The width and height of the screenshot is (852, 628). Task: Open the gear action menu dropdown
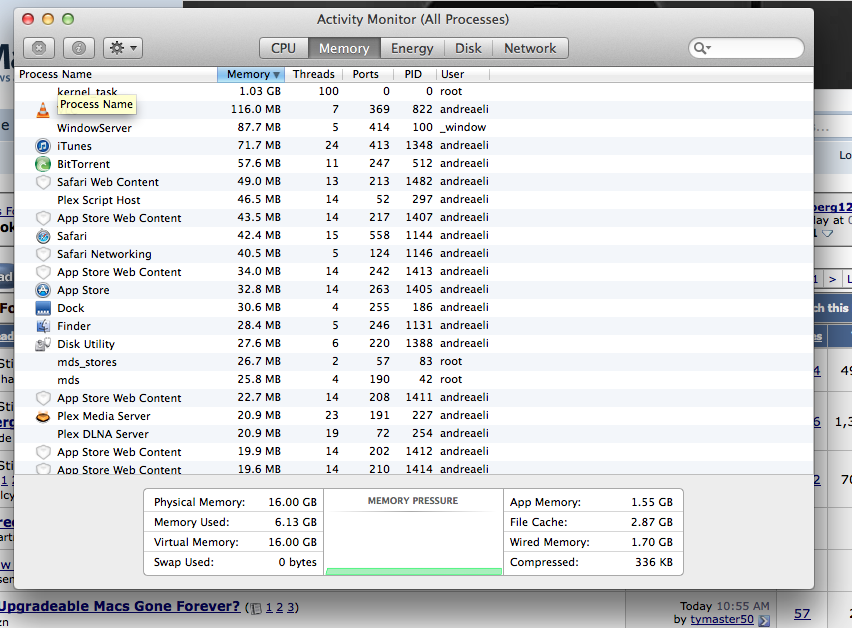coord(123,48)
